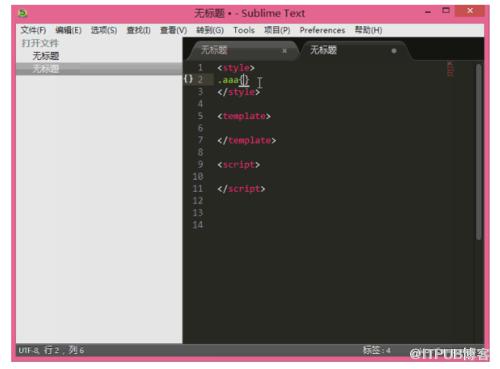Viewport: 500px width, 369px height.
Task: Open the 文件(F) menu
Action: click(33, 30)
